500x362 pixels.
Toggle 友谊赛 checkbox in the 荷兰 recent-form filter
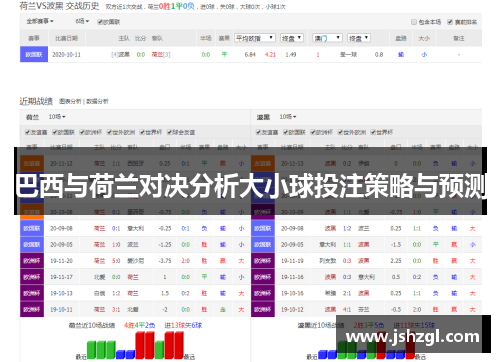28,132
